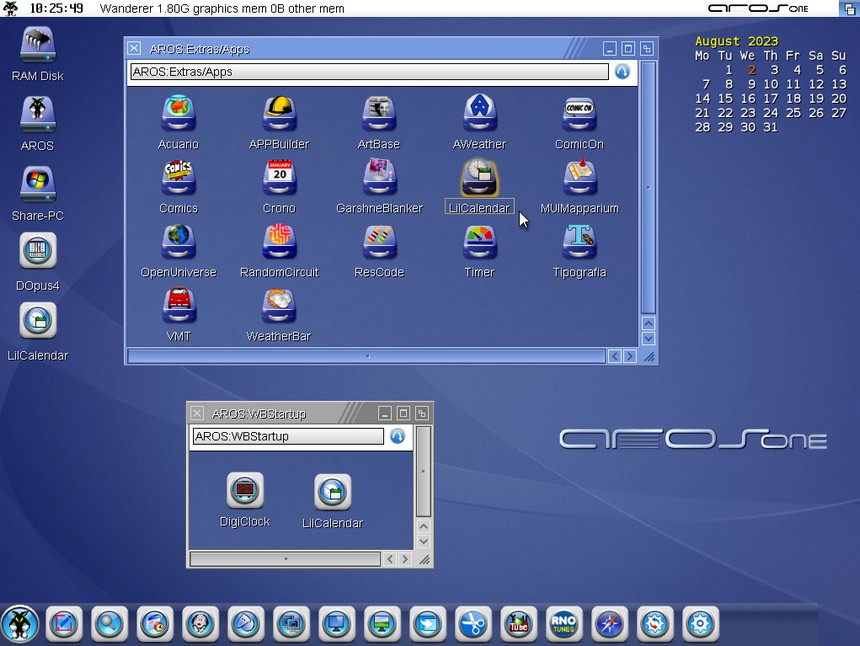The image size is (860, 646).
Task: Click the AROS:WBStartup path text field
Action: pyautogui.click(x=287, y=437)
